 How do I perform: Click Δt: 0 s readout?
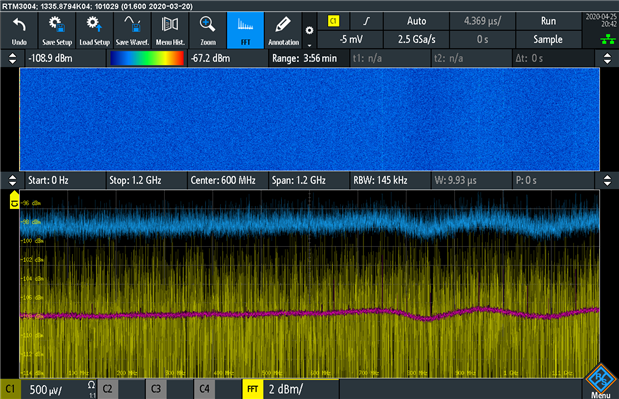(x=553, y=58)
